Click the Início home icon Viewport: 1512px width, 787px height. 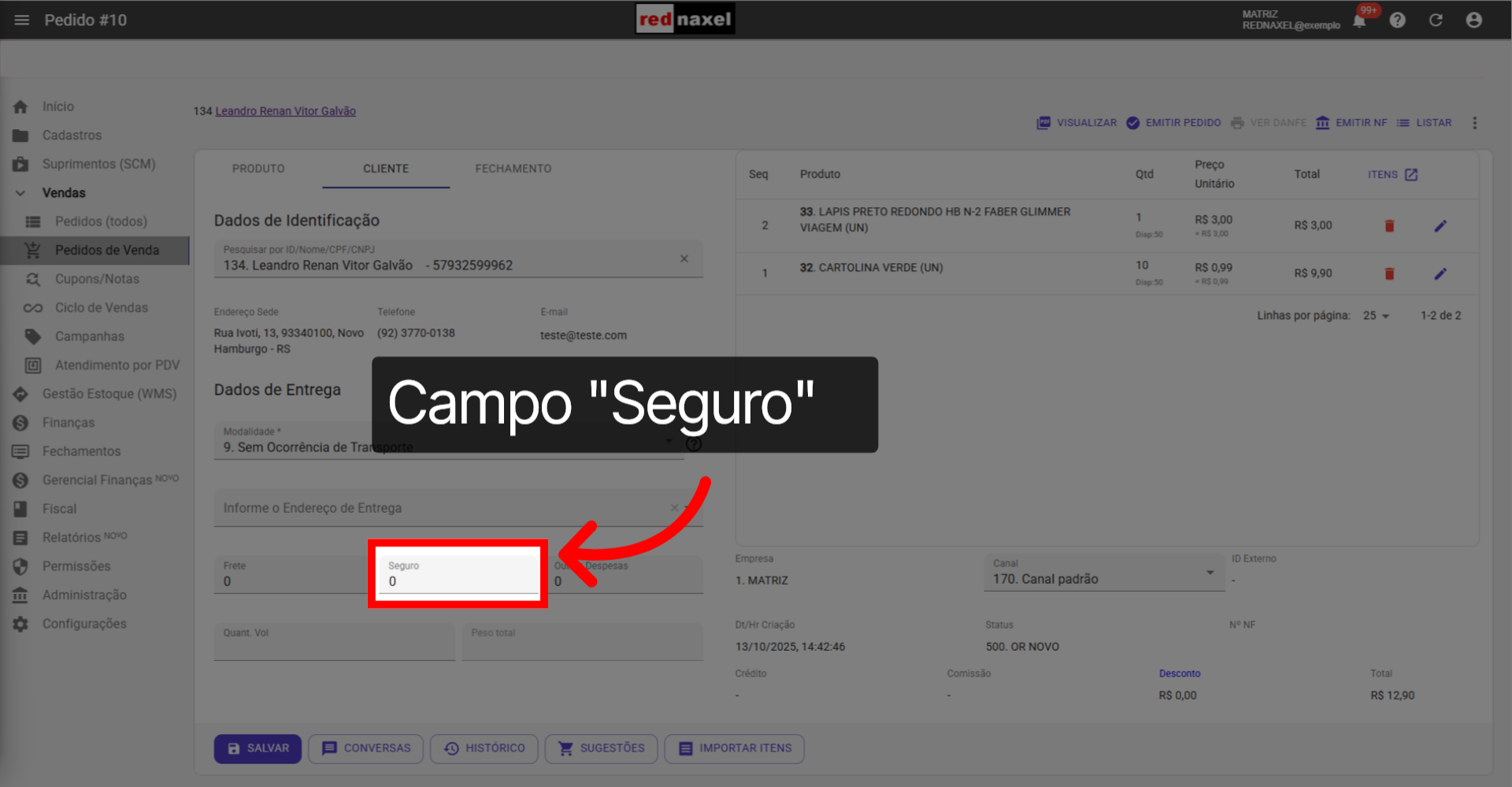[21, 106]
